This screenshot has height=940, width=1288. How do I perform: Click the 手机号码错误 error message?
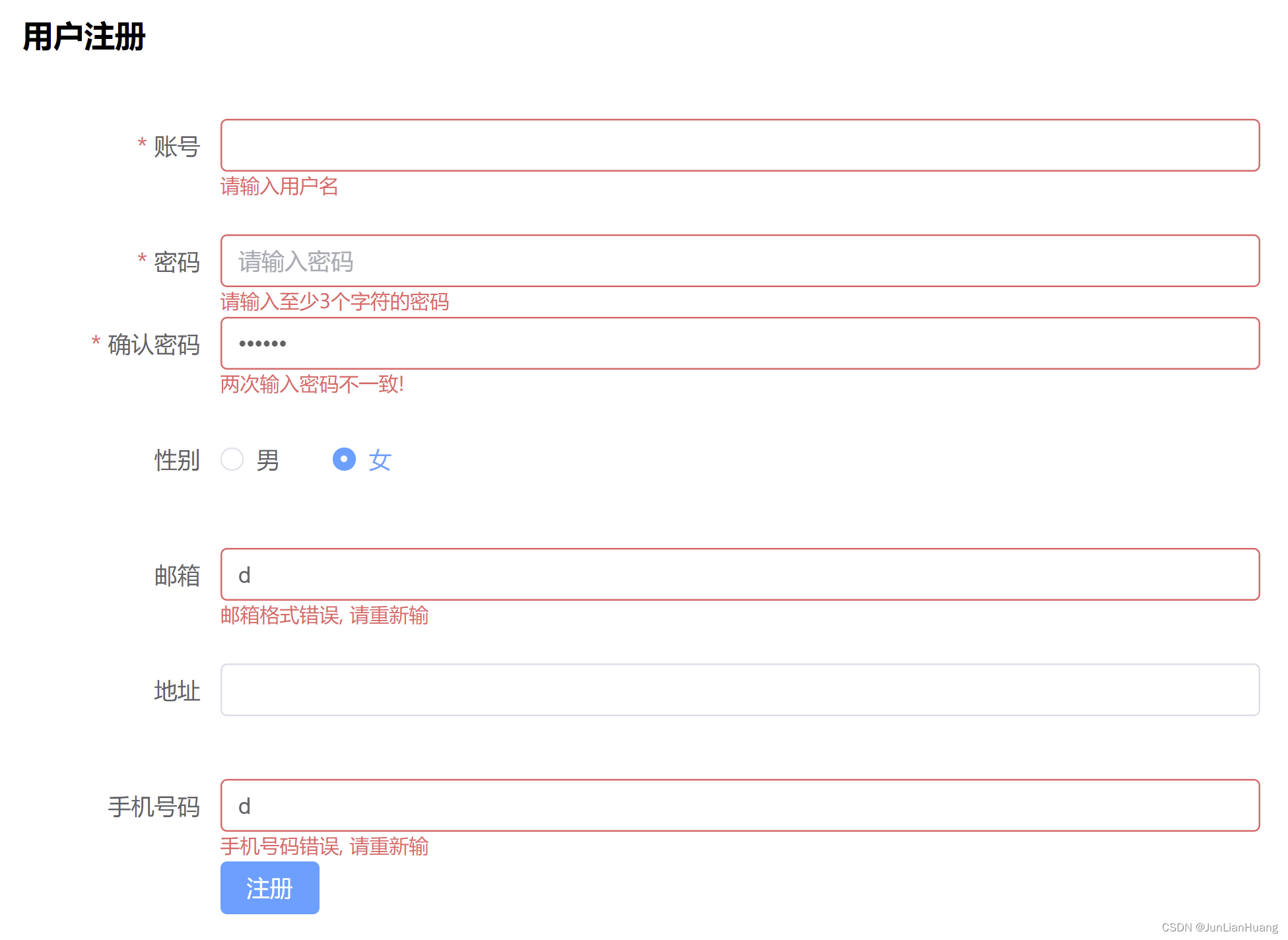[323, 846]
